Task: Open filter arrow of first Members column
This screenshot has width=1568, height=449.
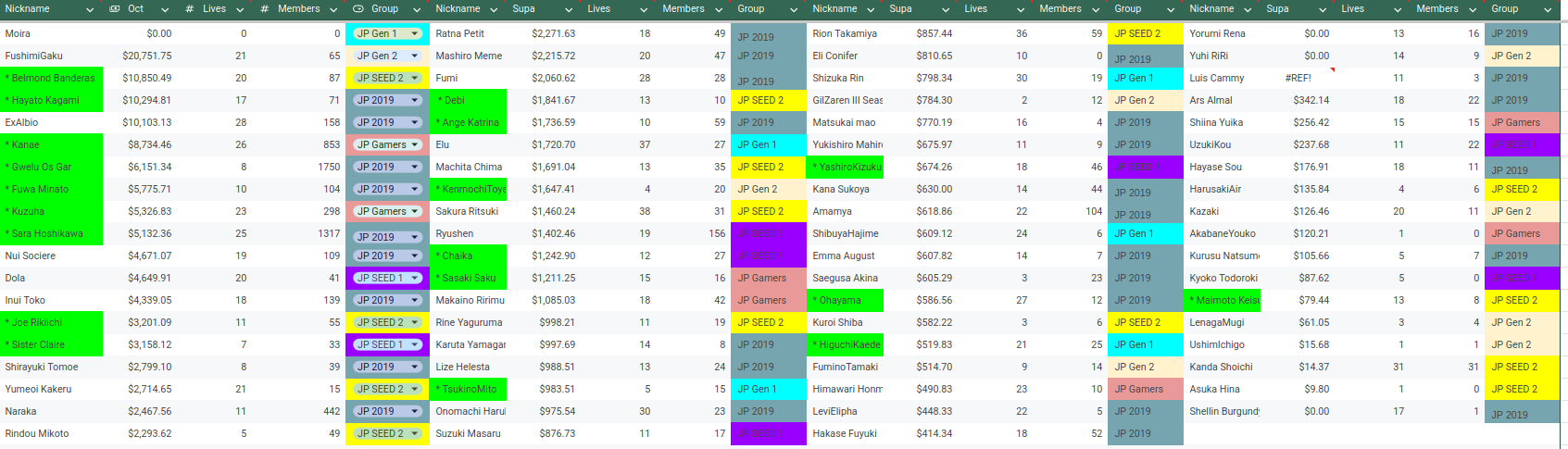Action: [x=333, y=9]
